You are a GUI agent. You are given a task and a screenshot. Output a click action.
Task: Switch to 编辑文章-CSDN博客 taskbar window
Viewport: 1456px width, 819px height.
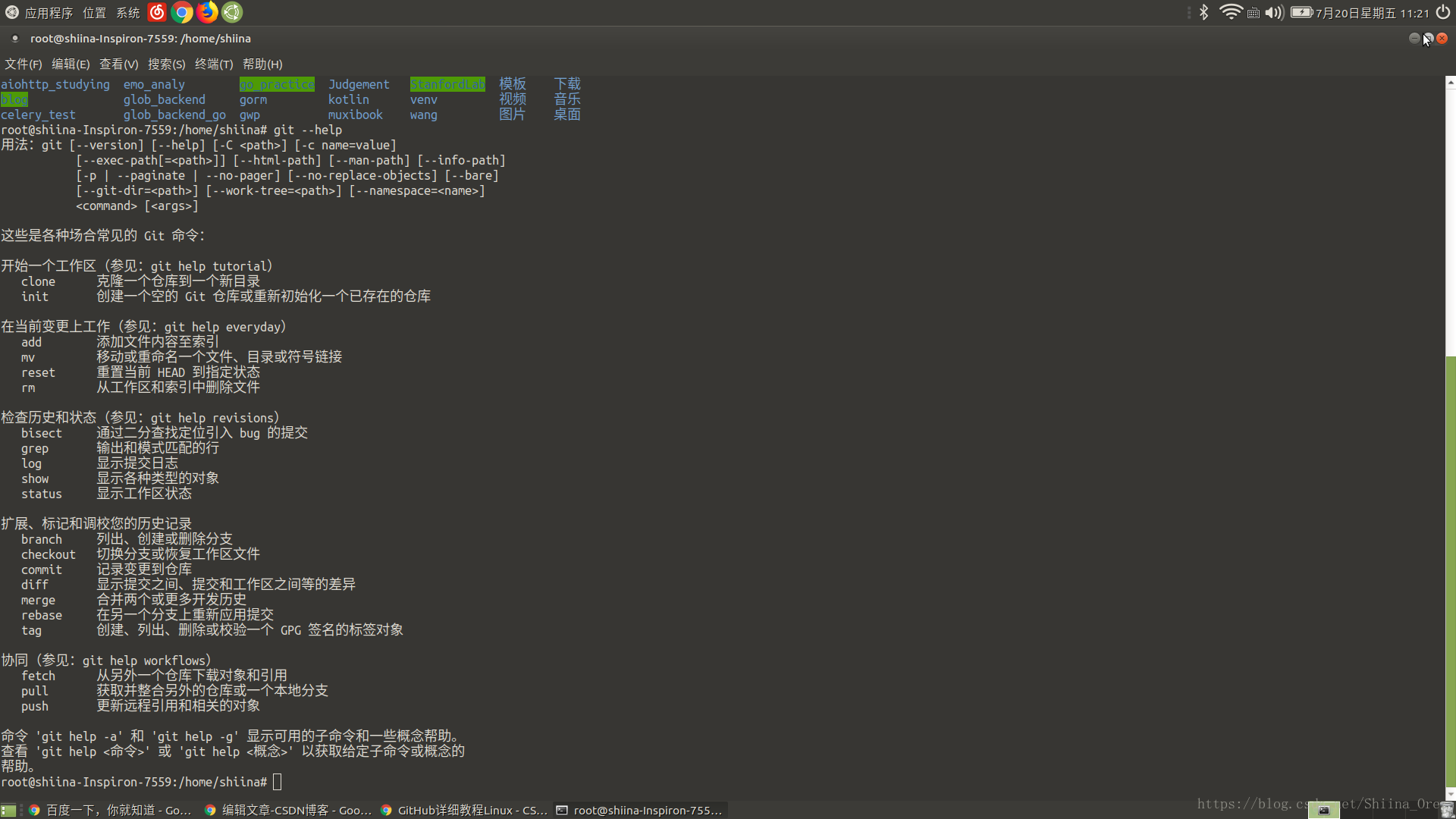[288, 810]
